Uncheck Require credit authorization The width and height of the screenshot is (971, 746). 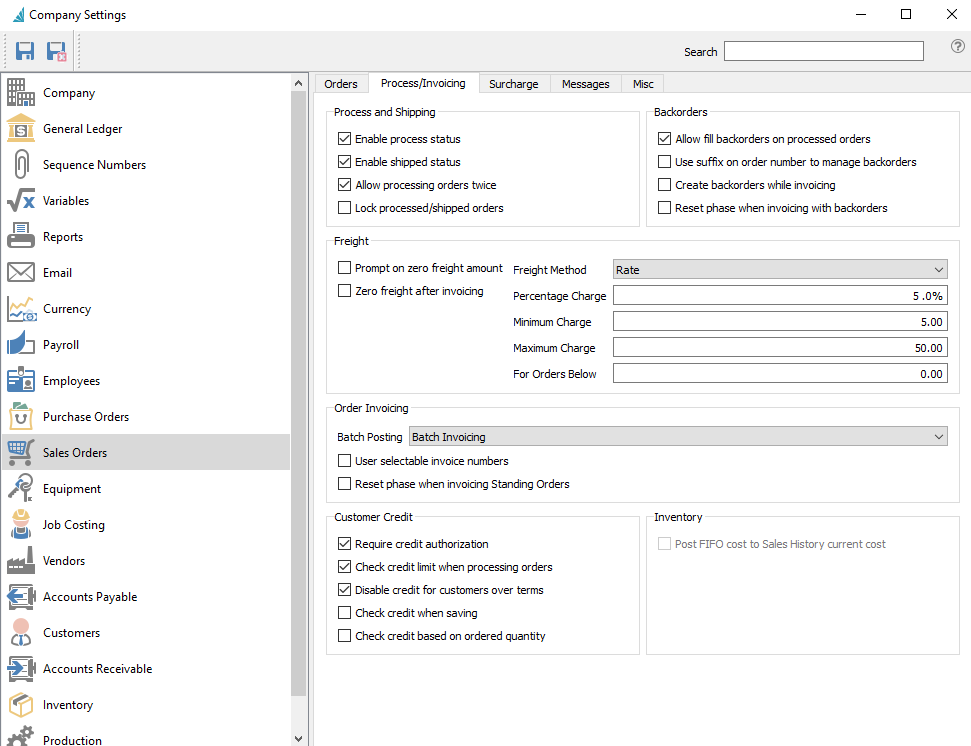pyautogui.click(x=344, y=544)
